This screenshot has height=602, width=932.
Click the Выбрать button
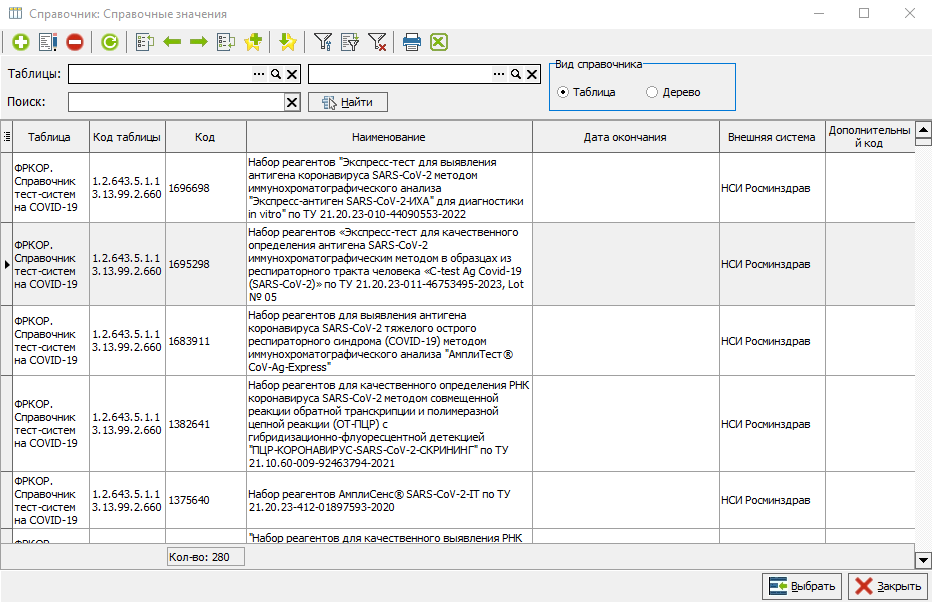(802, 586)
